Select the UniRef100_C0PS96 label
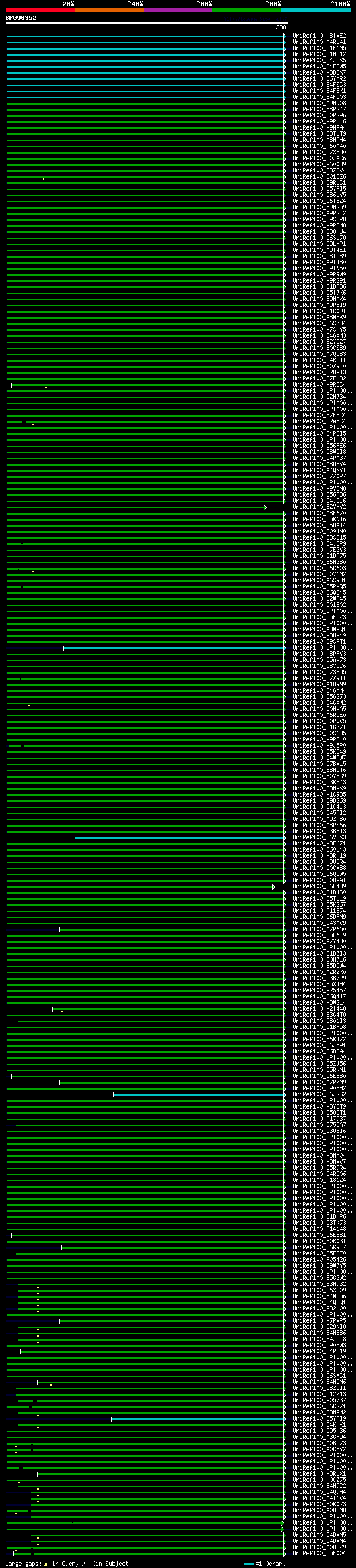 (x=319, y=115)
